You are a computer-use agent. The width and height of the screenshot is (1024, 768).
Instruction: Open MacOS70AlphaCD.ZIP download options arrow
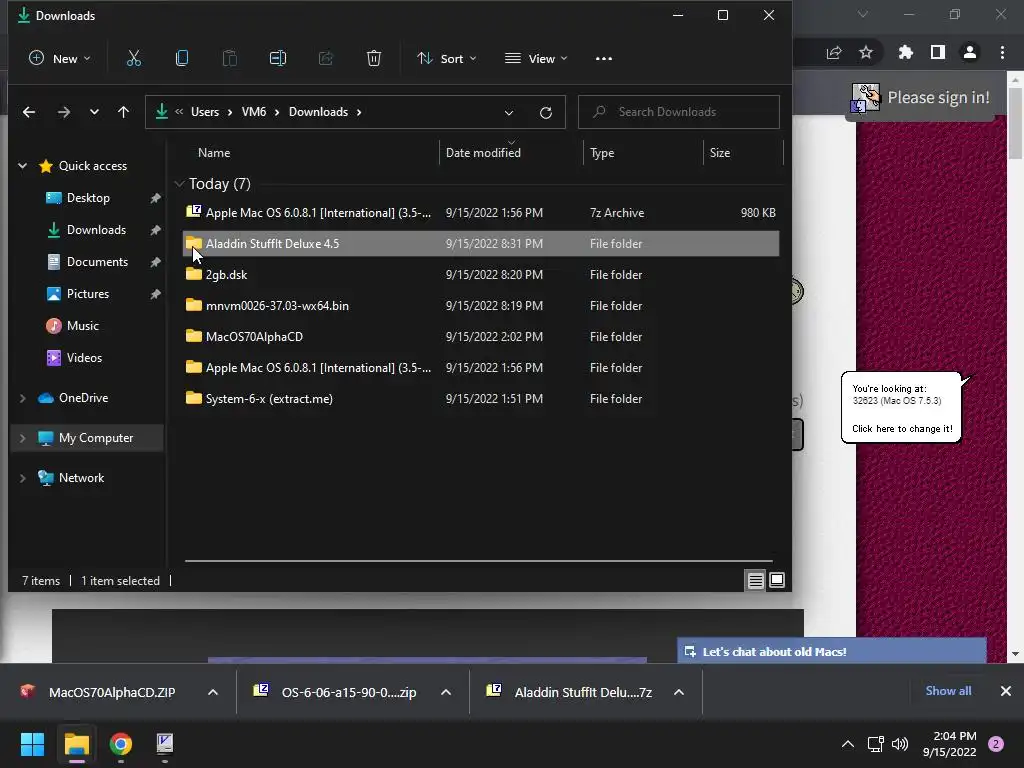pos(213,692)
